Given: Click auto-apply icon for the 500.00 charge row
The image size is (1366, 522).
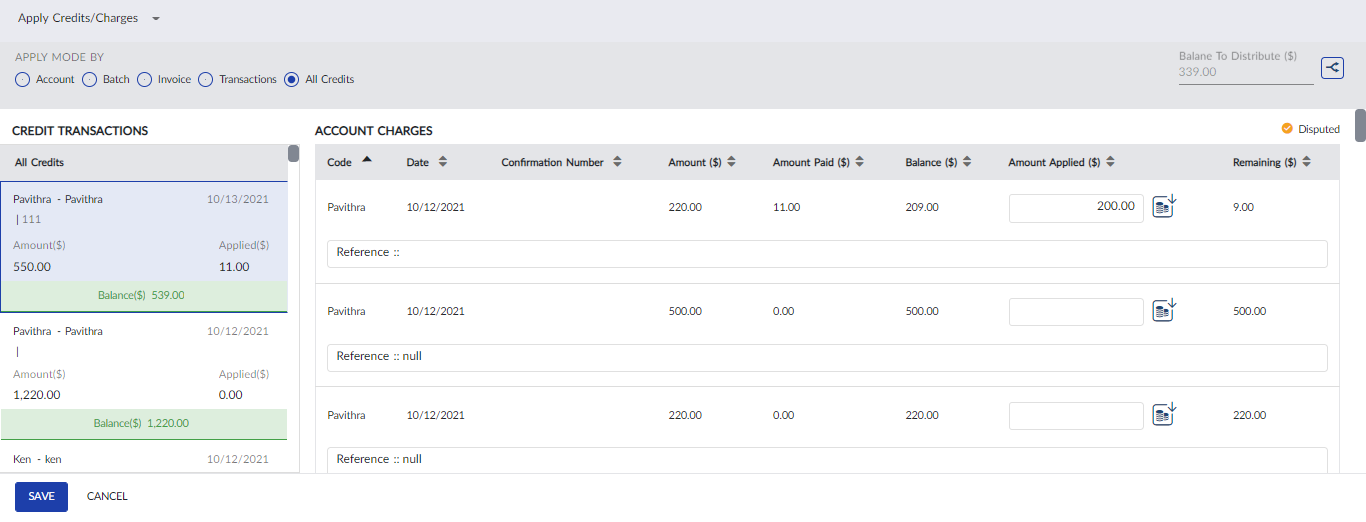Looking at the screenshot, I should (x=1164, y=311).
